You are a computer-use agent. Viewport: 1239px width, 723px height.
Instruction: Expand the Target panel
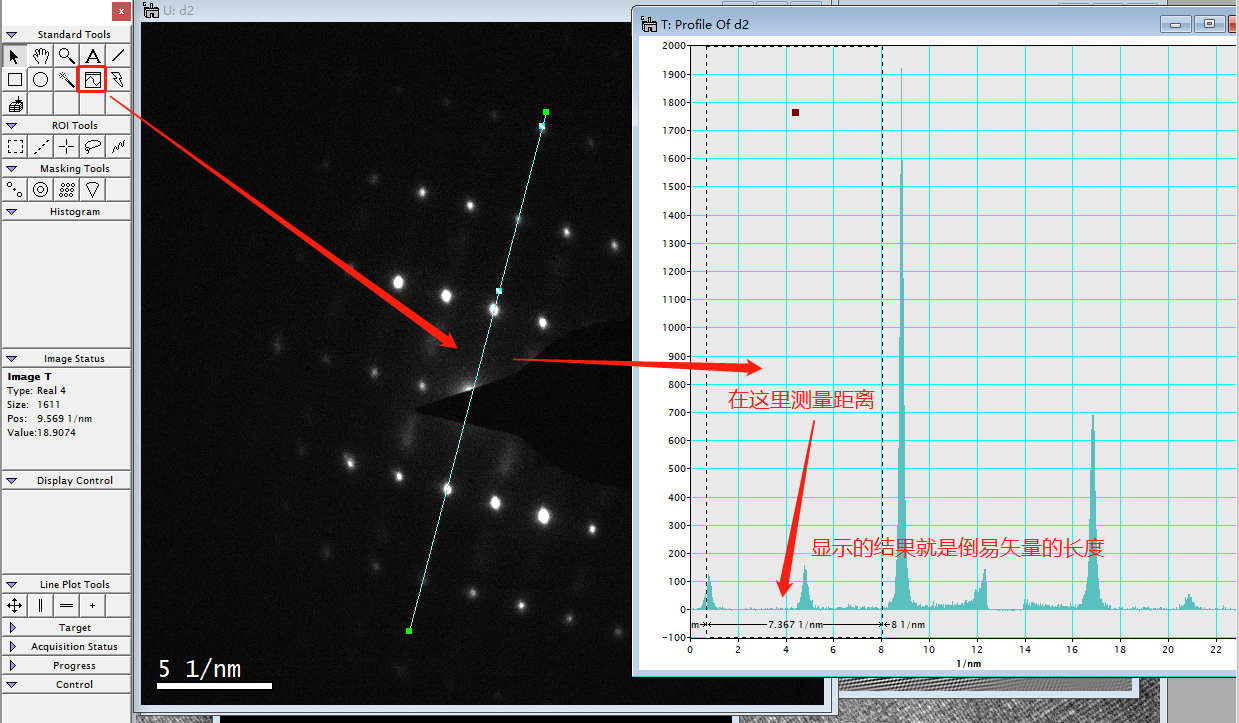pyautogui.click(x=12, y=628)
